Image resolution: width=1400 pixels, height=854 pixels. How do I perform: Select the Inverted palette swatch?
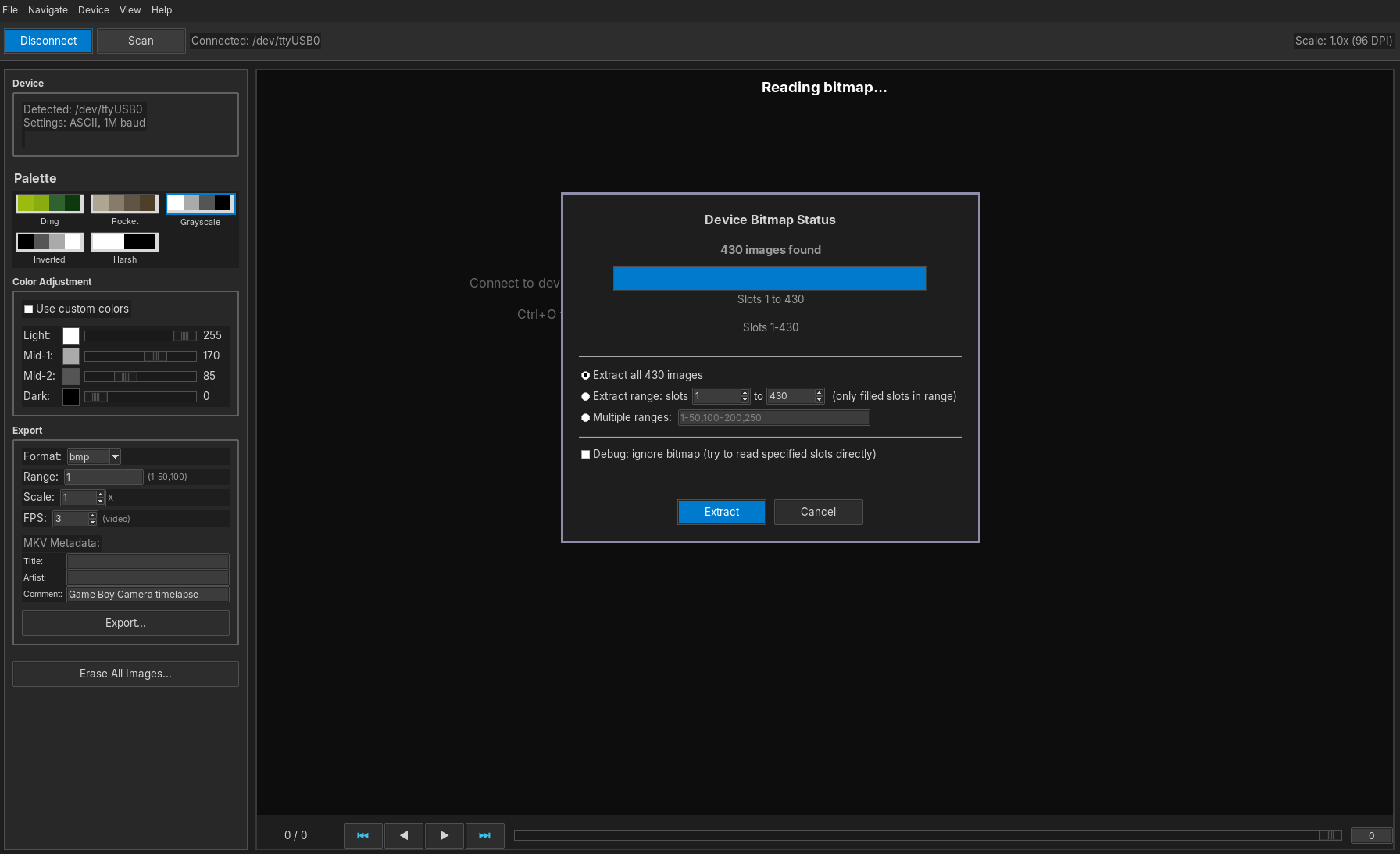(x=50, y=242)
